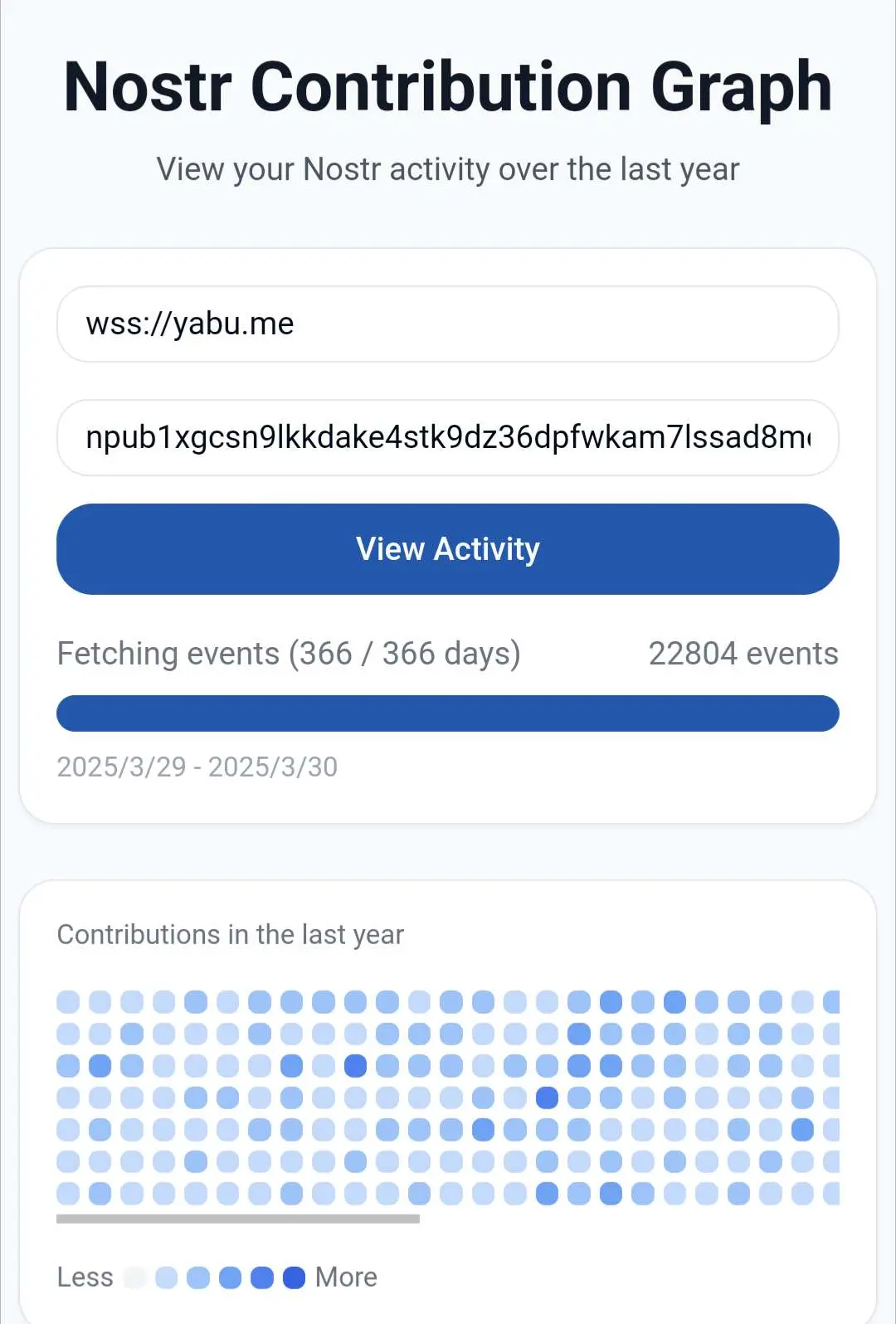Select the bottom-left cell of the contribution grid
The width and height of the screenshot is (896, 1324).
pos(68,1194)
